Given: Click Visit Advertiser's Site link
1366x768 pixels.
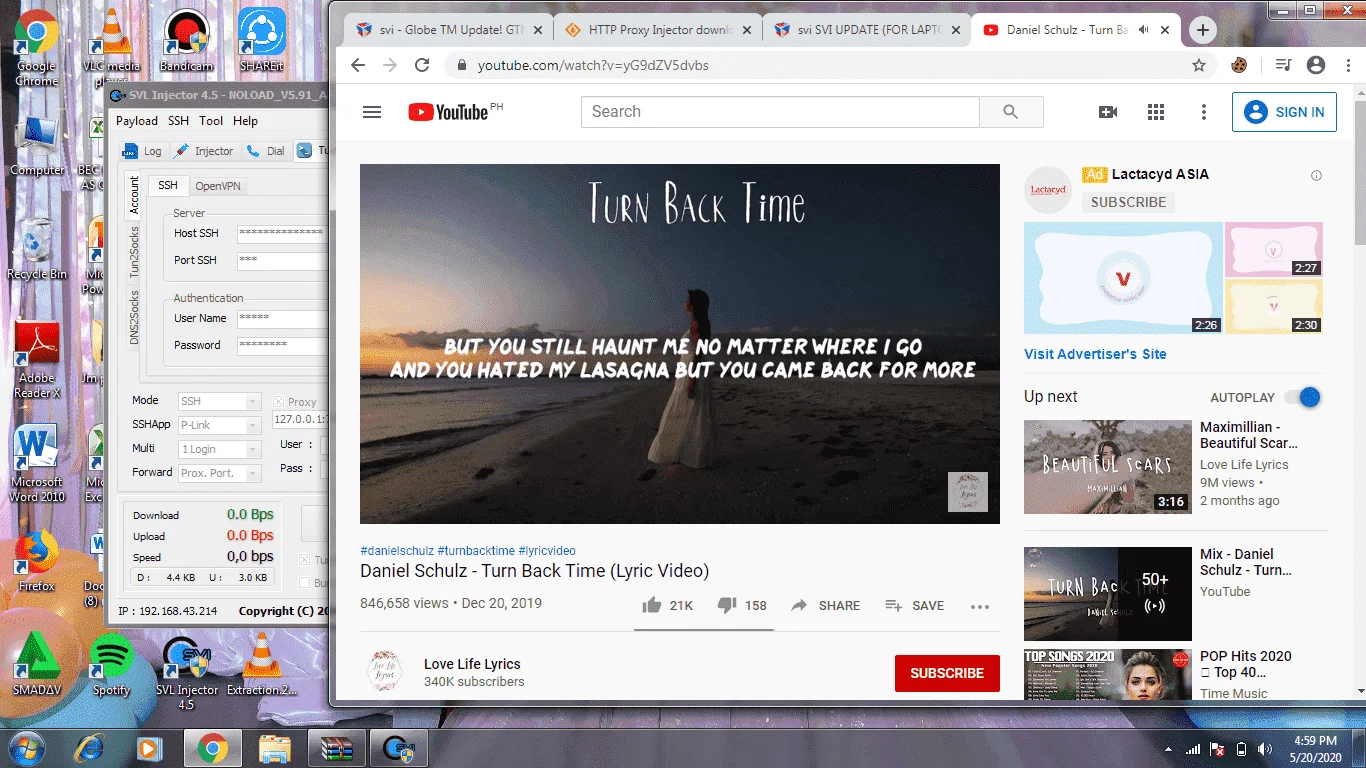Looking at the screenshot, I should pos(1095,354).
